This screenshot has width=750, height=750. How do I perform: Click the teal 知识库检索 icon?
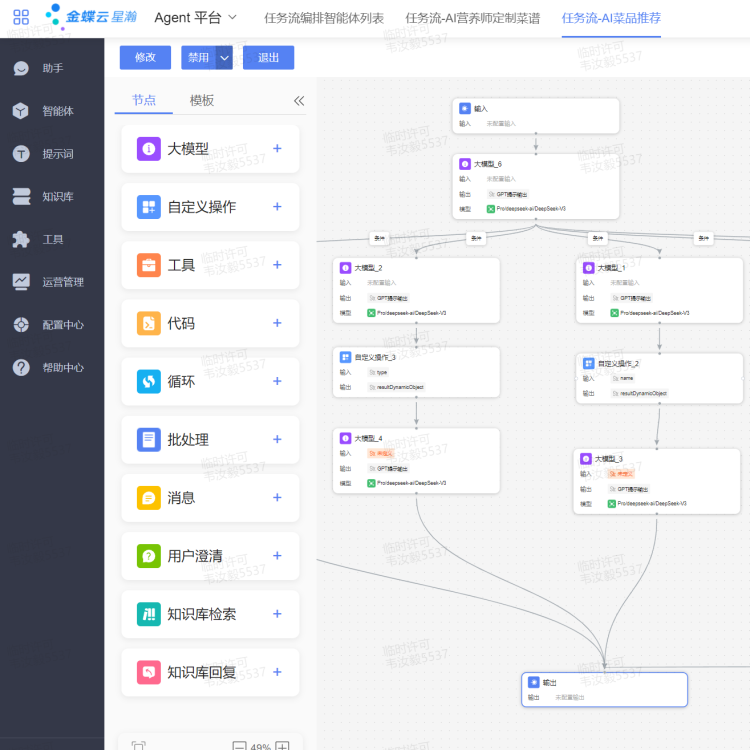(149, 614)
